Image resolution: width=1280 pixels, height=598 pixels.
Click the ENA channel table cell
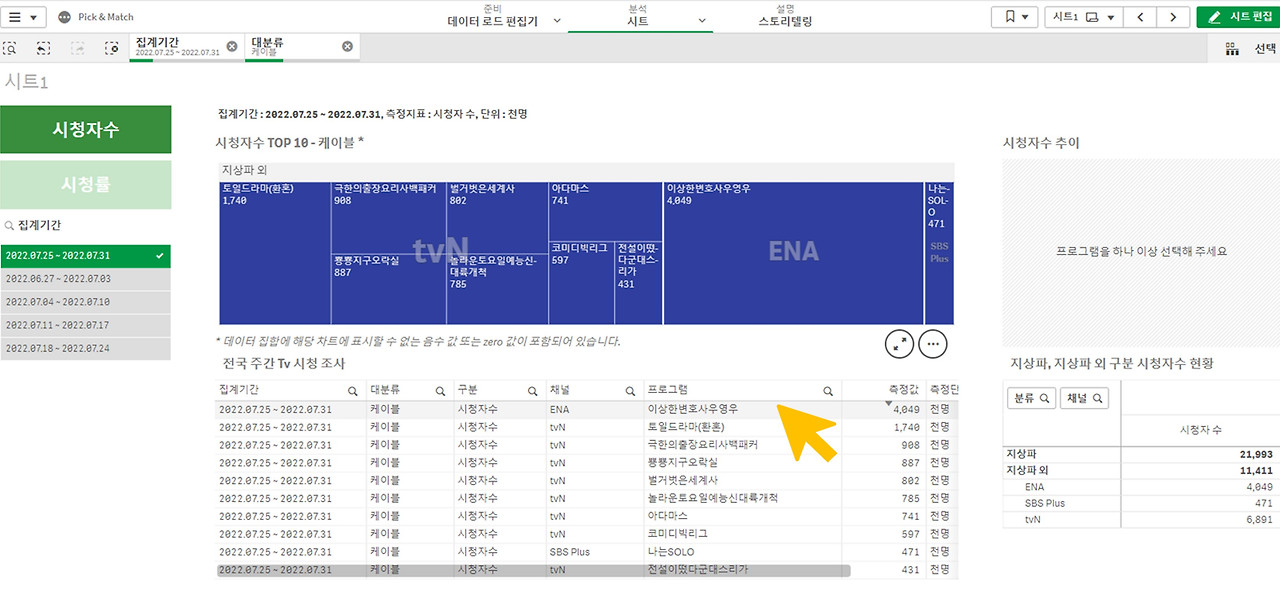coord(595,409)
